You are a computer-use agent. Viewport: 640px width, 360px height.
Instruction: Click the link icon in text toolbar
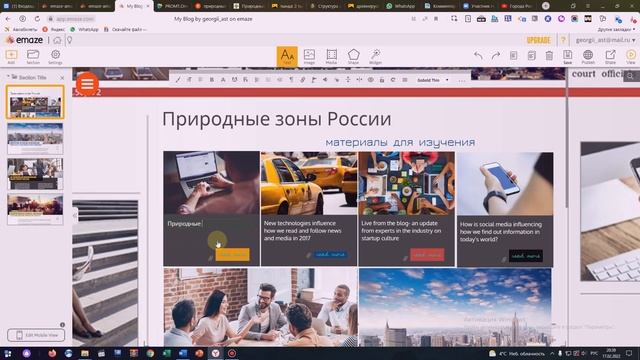pos(302,80)
